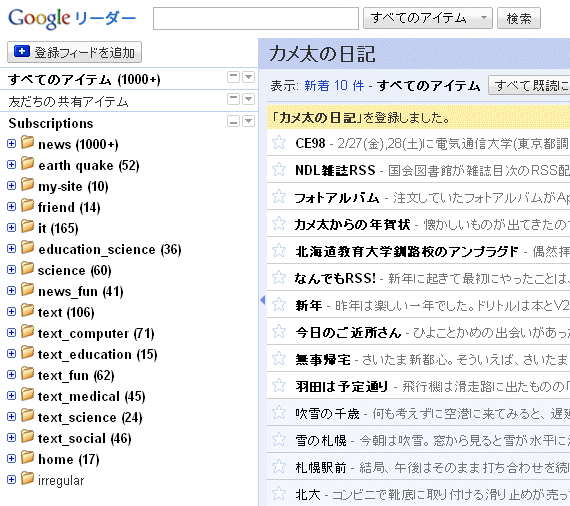Screen dimensions: 570x506
Task: Star the なんでもRSS! item
Action: pyautogui.click(x=279, y=278)
